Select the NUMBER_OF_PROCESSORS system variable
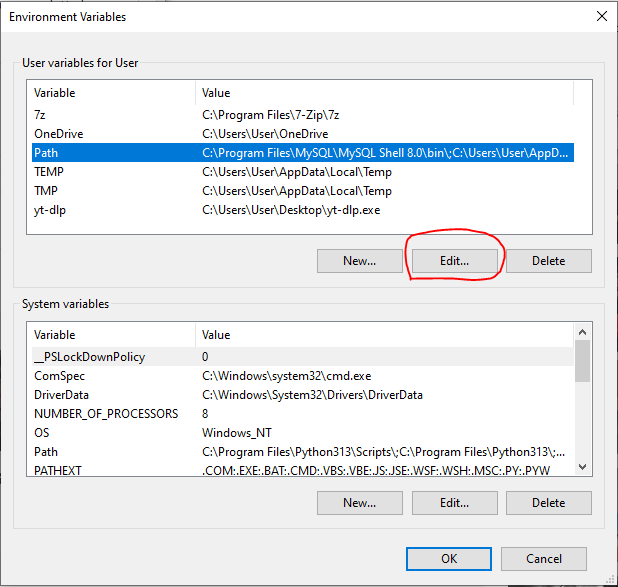 coord(303,414)
